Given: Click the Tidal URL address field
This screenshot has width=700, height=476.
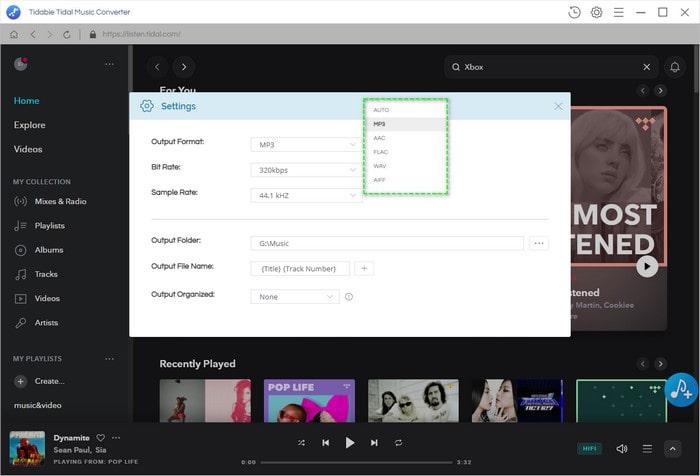Looking at the screenshot, I should [x=141, y=34].
